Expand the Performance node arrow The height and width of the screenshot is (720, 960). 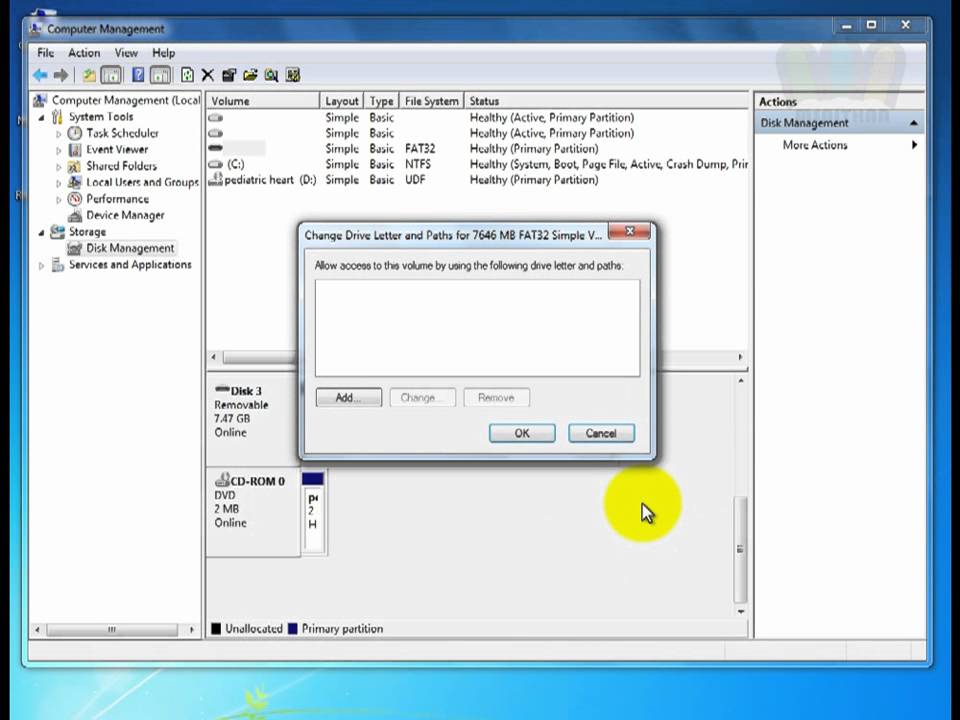[59, 200]
